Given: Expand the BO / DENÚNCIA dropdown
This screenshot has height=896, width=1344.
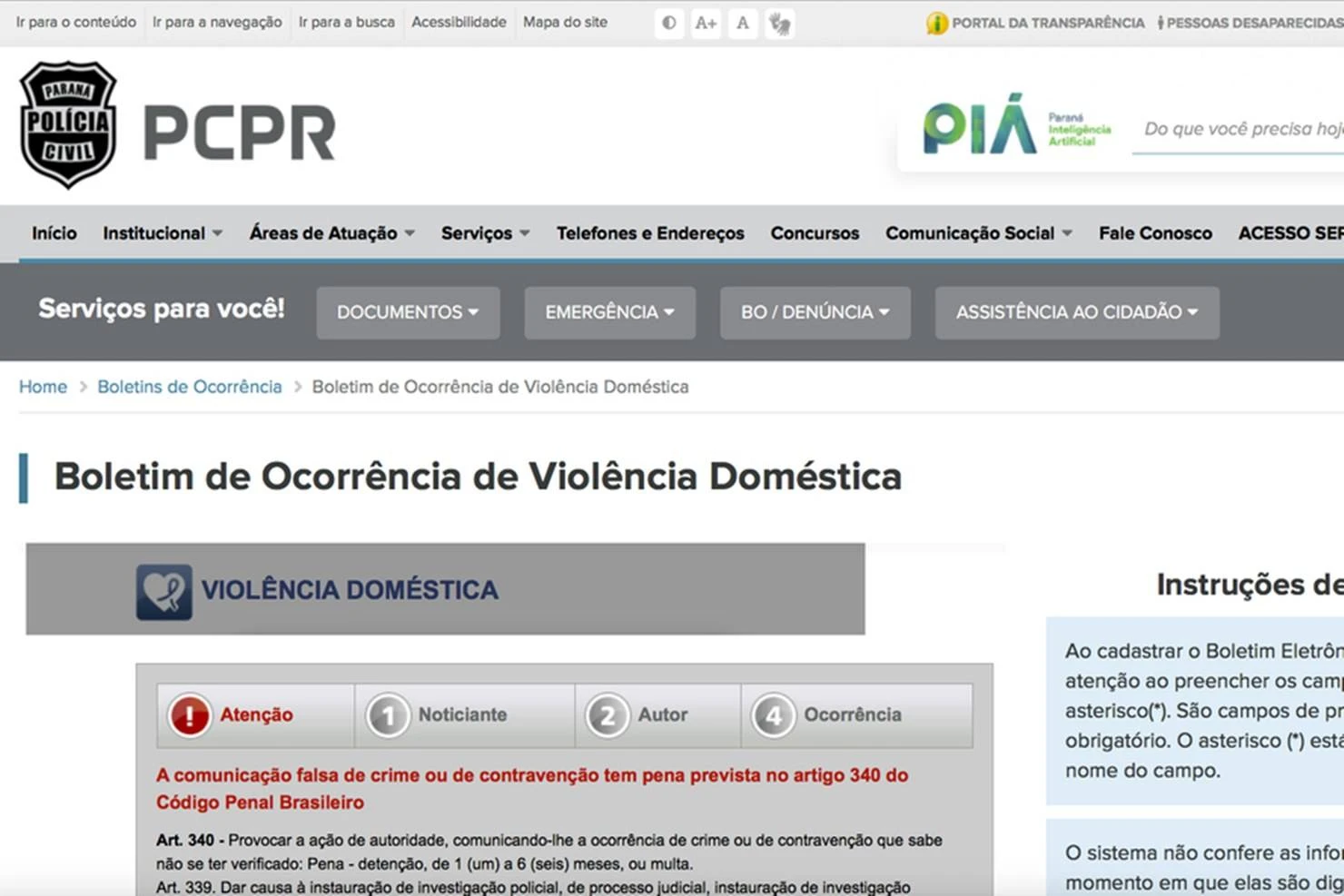Looking at the screenshot, I should 815,312.
